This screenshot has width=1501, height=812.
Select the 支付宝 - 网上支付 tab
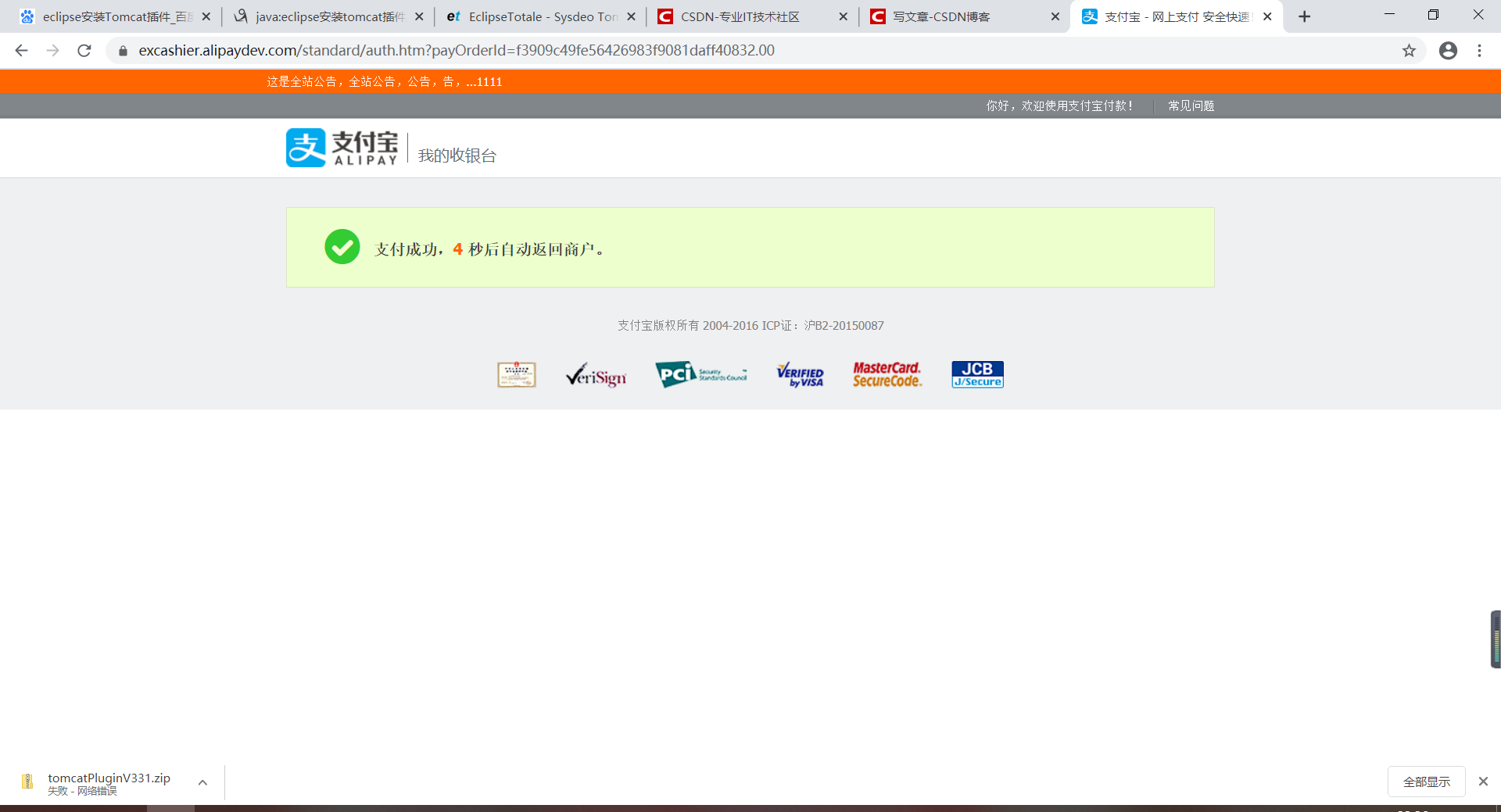(x=1177, y=16)
